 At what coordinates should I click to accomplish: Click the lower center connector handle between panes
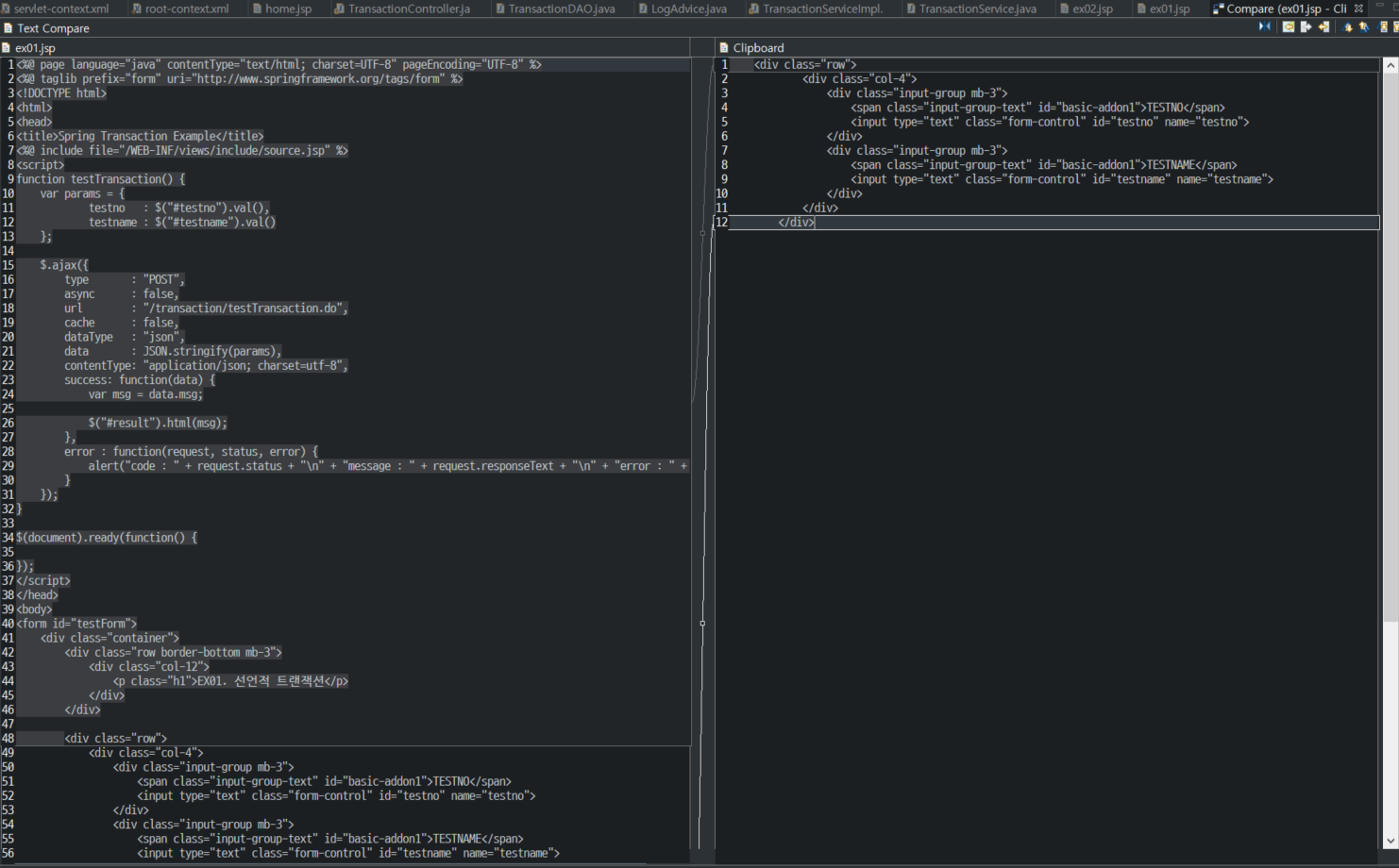pyautogui.click(x=702, y=623)
